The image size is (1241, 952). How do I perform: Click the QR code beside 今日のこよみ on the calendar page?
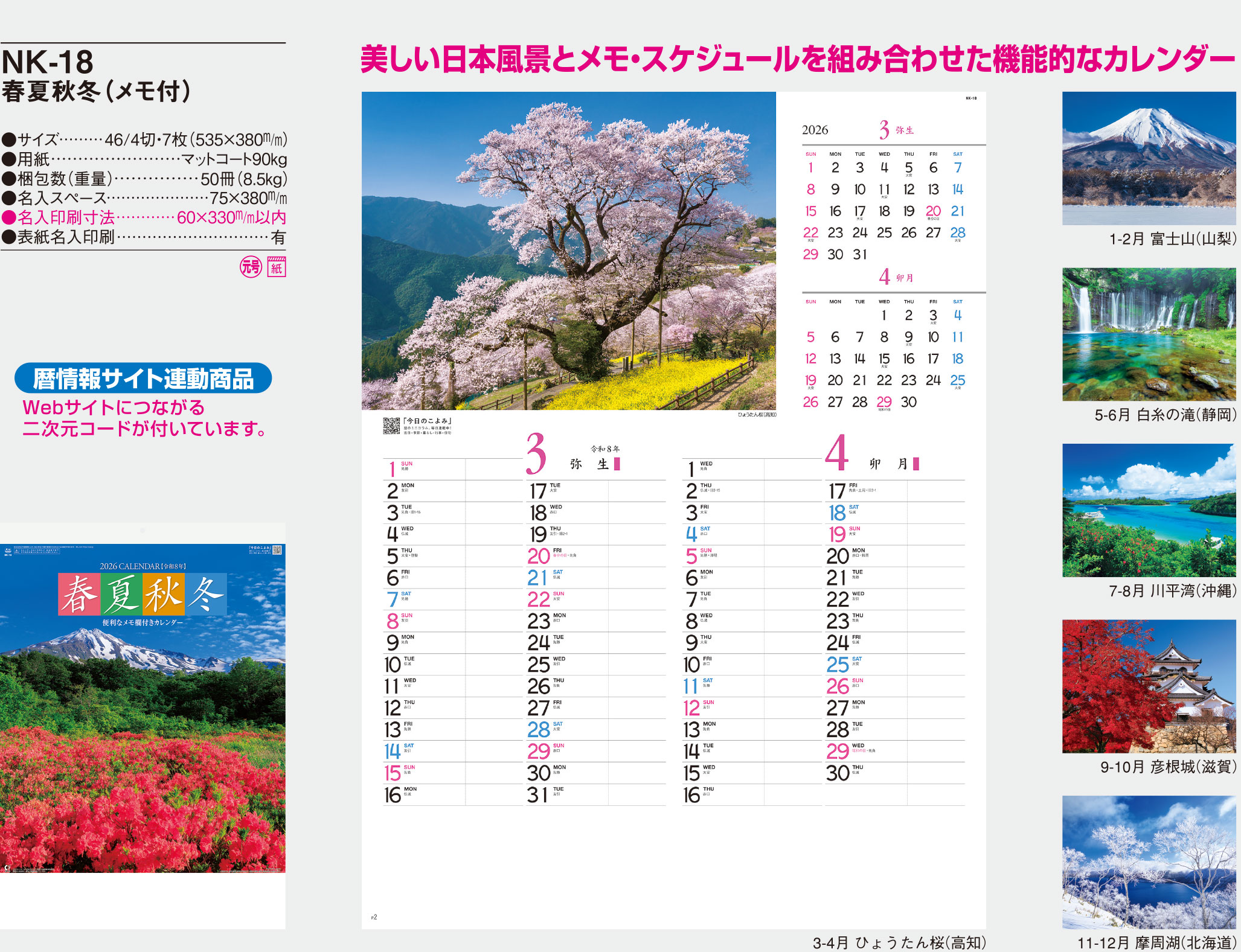[391, 426]
